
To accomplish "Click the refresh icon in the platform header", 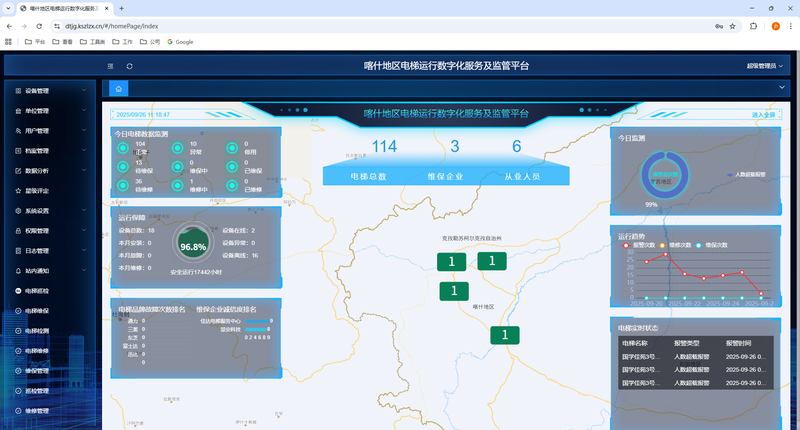I will click(129, 66).
